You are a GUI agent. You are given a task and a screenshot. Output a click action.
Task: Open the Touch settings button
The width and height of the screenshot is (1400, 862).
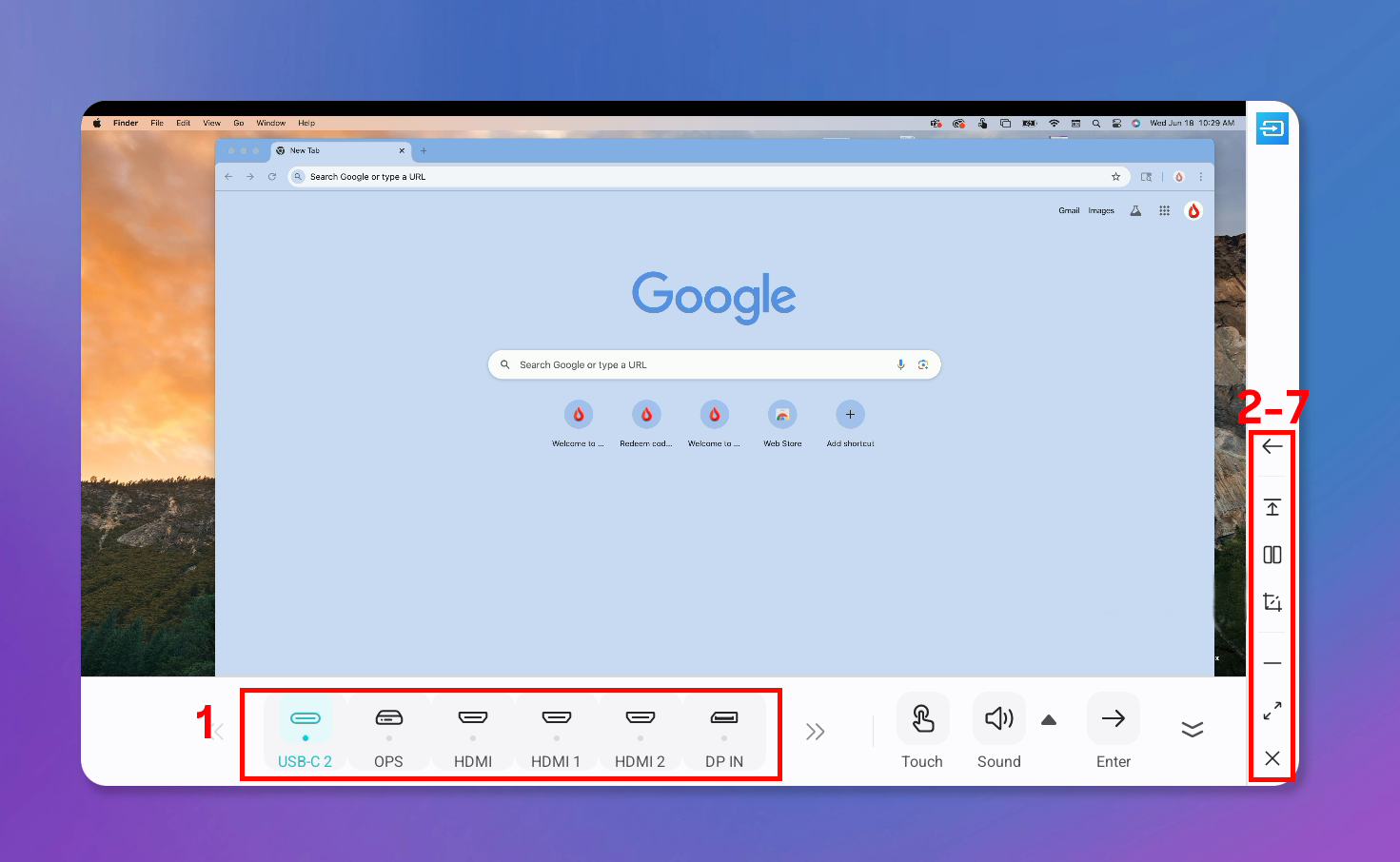coord(922,718)
